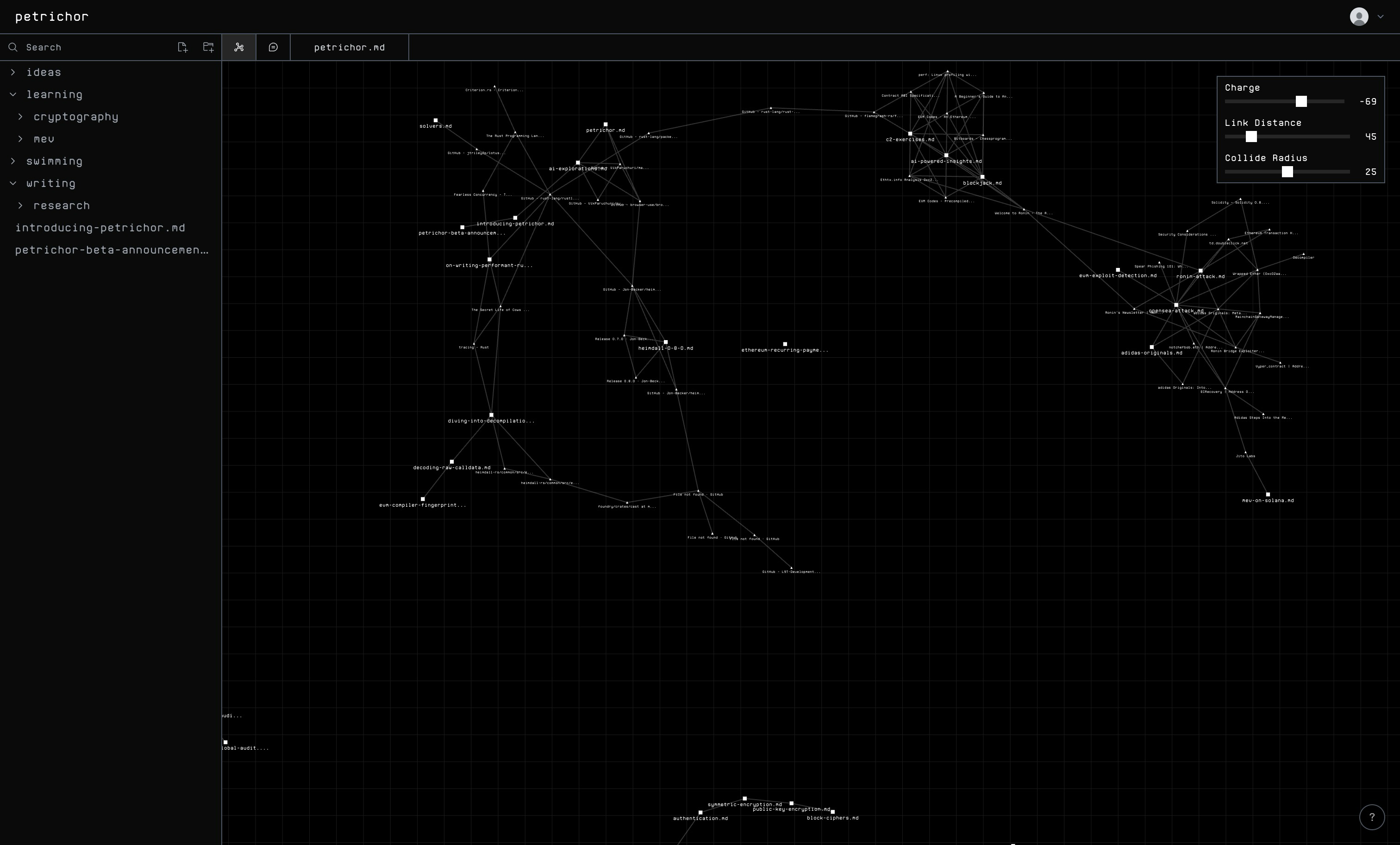Select the heimdall-0-8-0.md graph node

pos(665,342)
